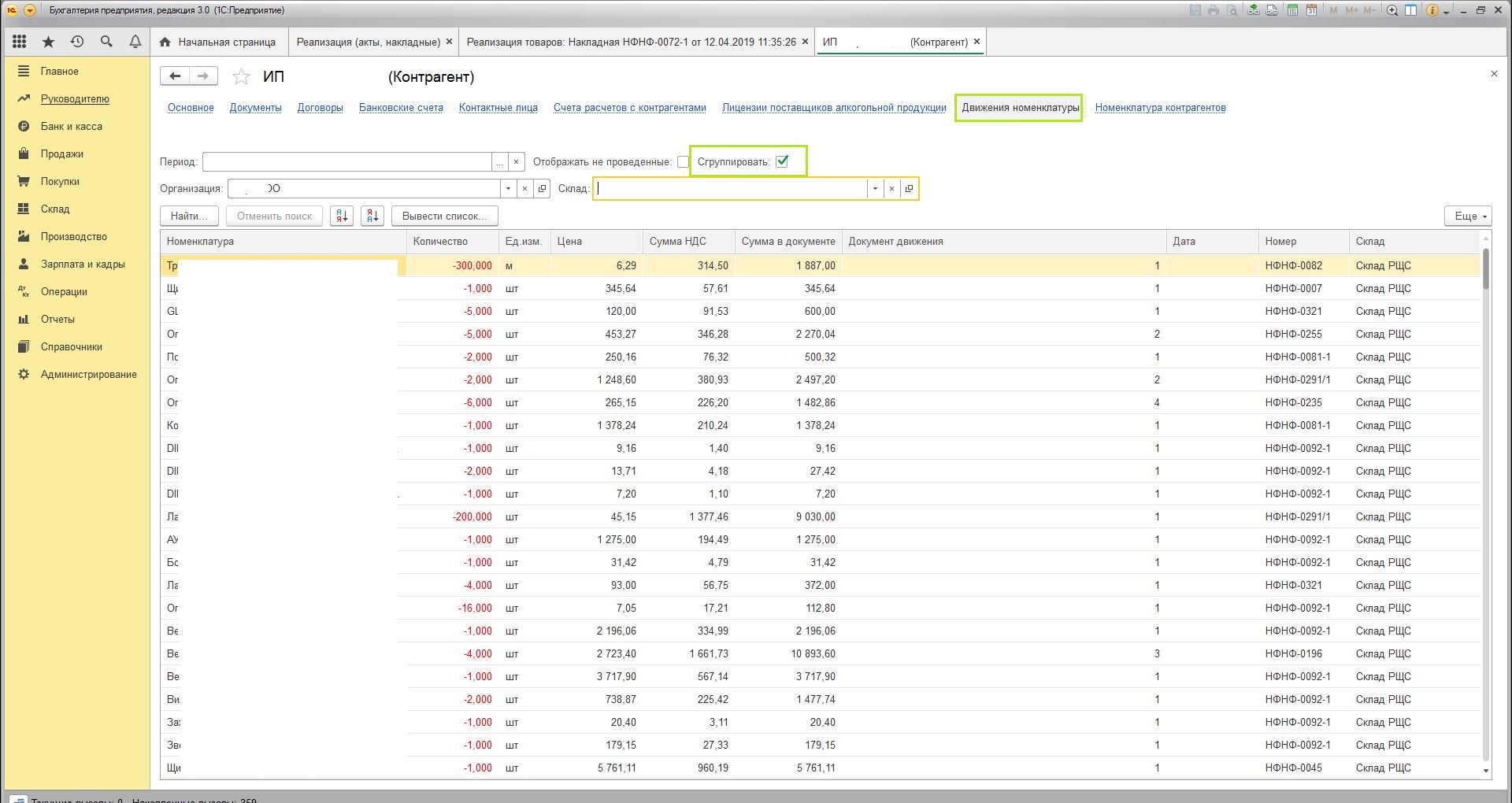Screen dimensions: 1512x803
Task: Sort by Количество column header
Action: coord(451,242)
